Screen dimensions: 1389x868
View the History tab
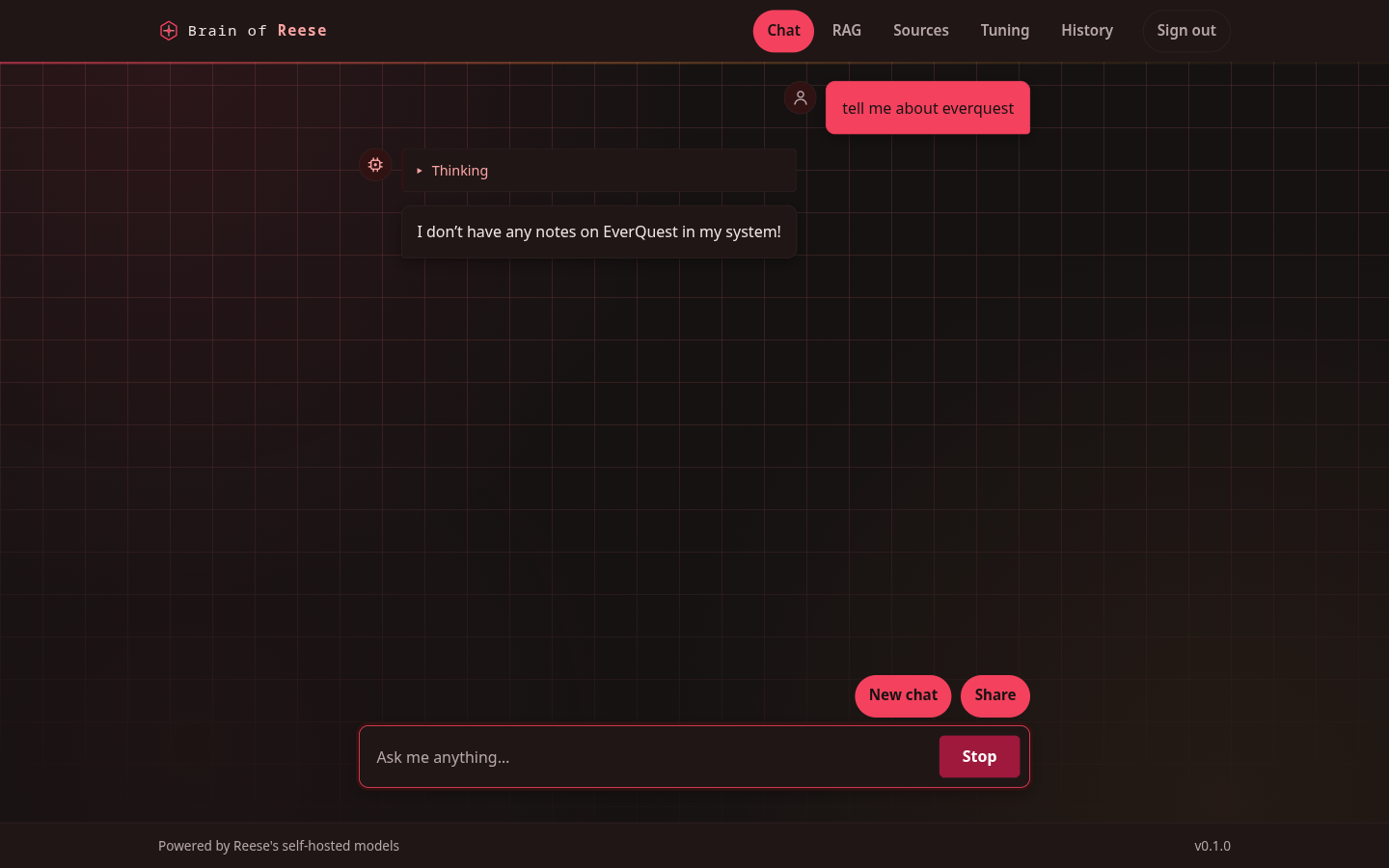coord(1087,31)
